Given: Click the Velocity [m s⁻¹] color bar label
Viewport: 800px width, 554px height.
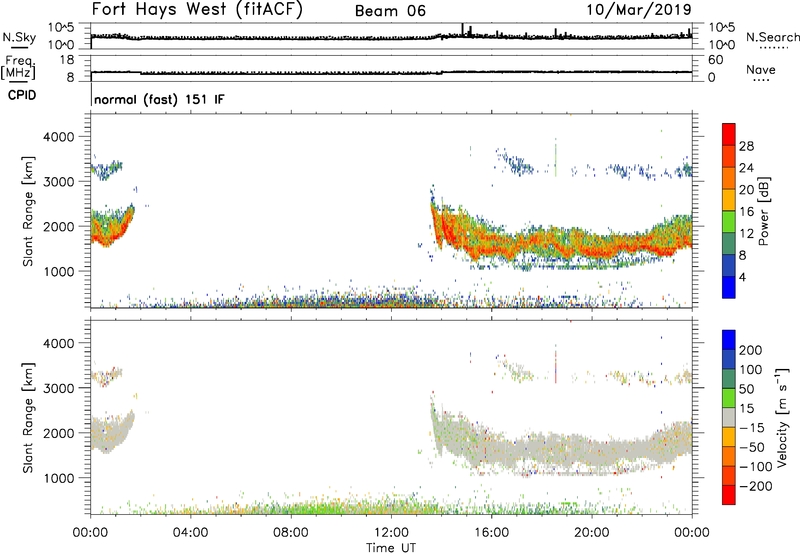Looking at the screenshot, I should tap(781, 417).
